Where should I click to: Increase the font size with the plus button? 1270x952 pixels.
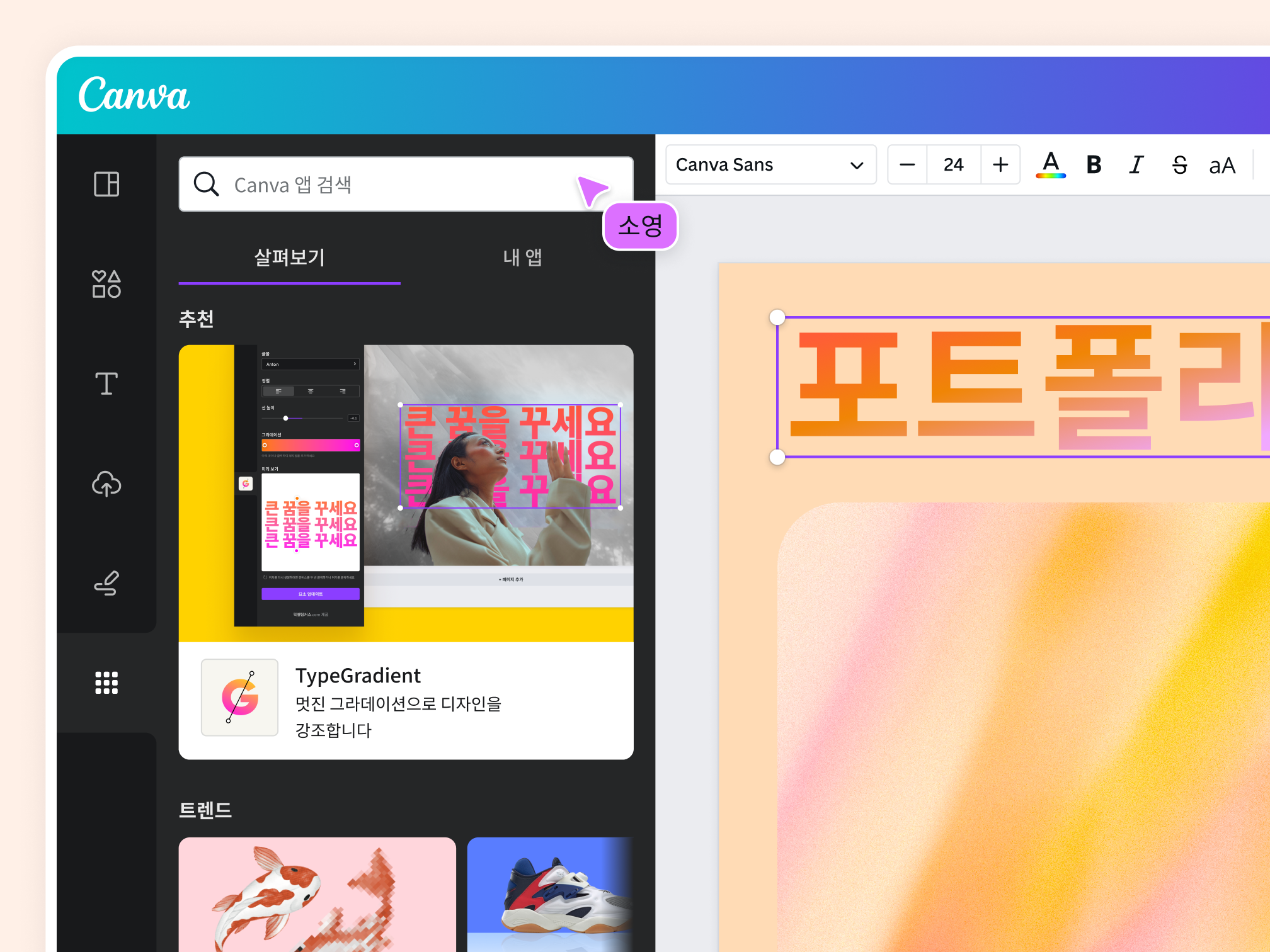(x=1000, y=165)
